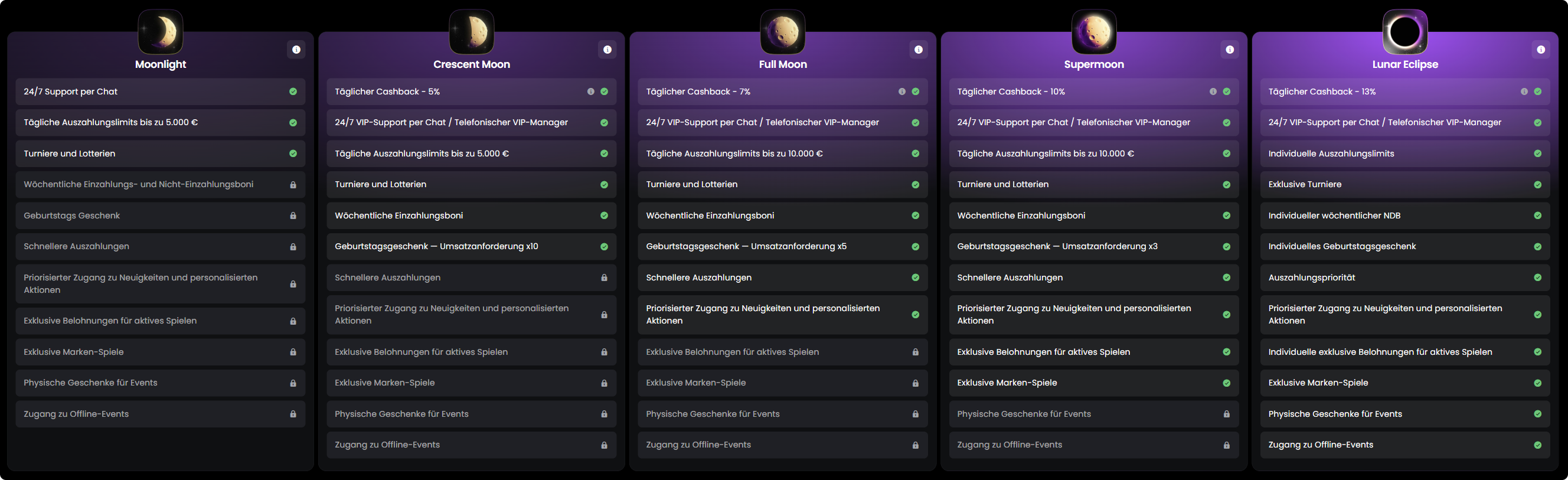Click lock icon on Crescent Moon Schnellere Auszahlungen

(604, 278)
